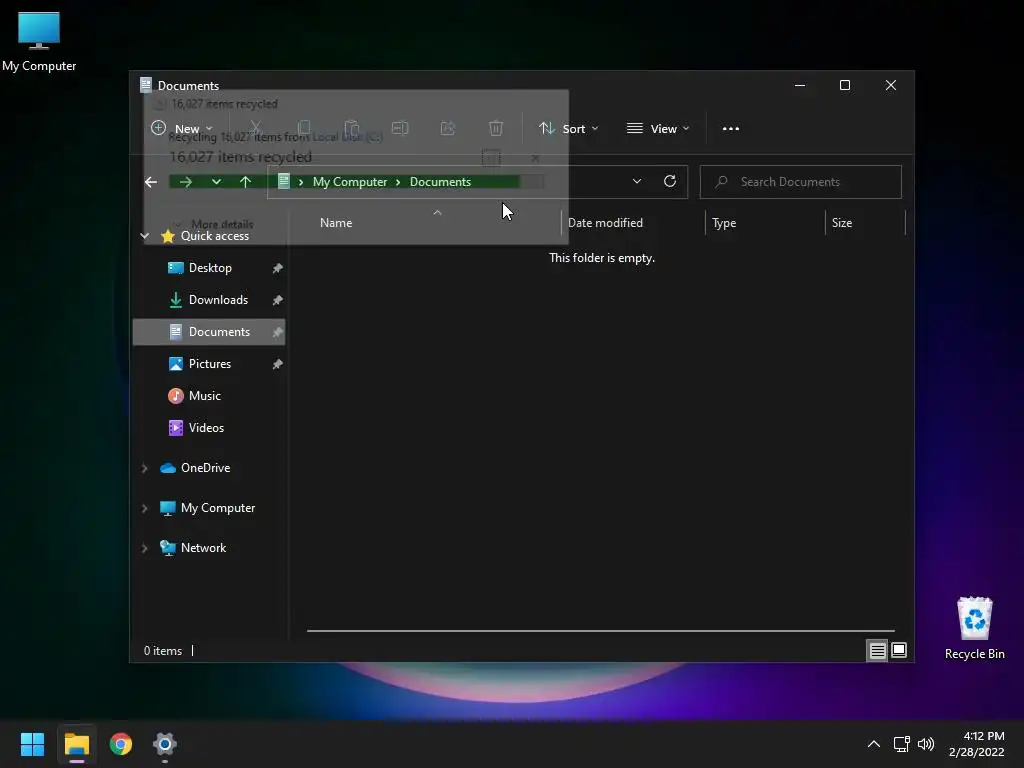Click the Type column header
This screenshot has width=1024, height=768.
tap(724, 223)
